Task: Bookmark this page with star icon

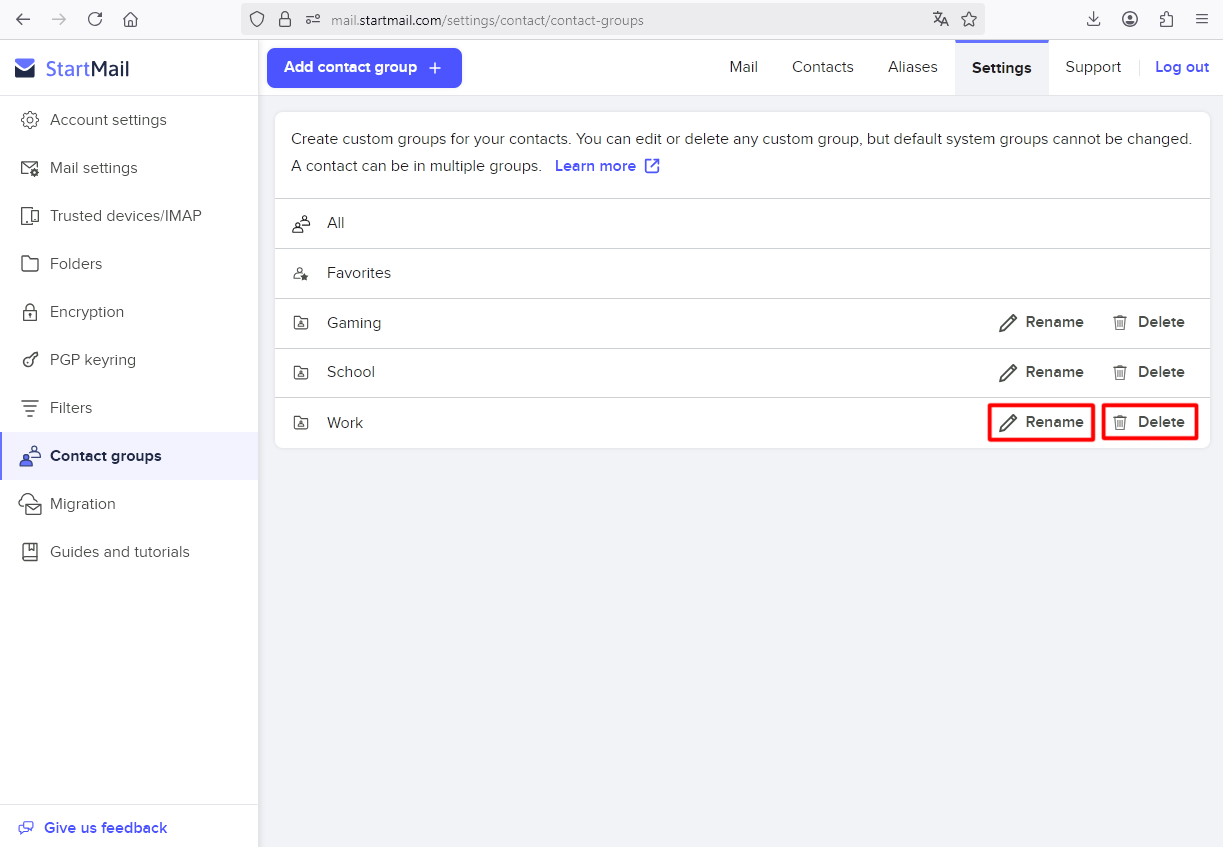Action: pos(969,19)
